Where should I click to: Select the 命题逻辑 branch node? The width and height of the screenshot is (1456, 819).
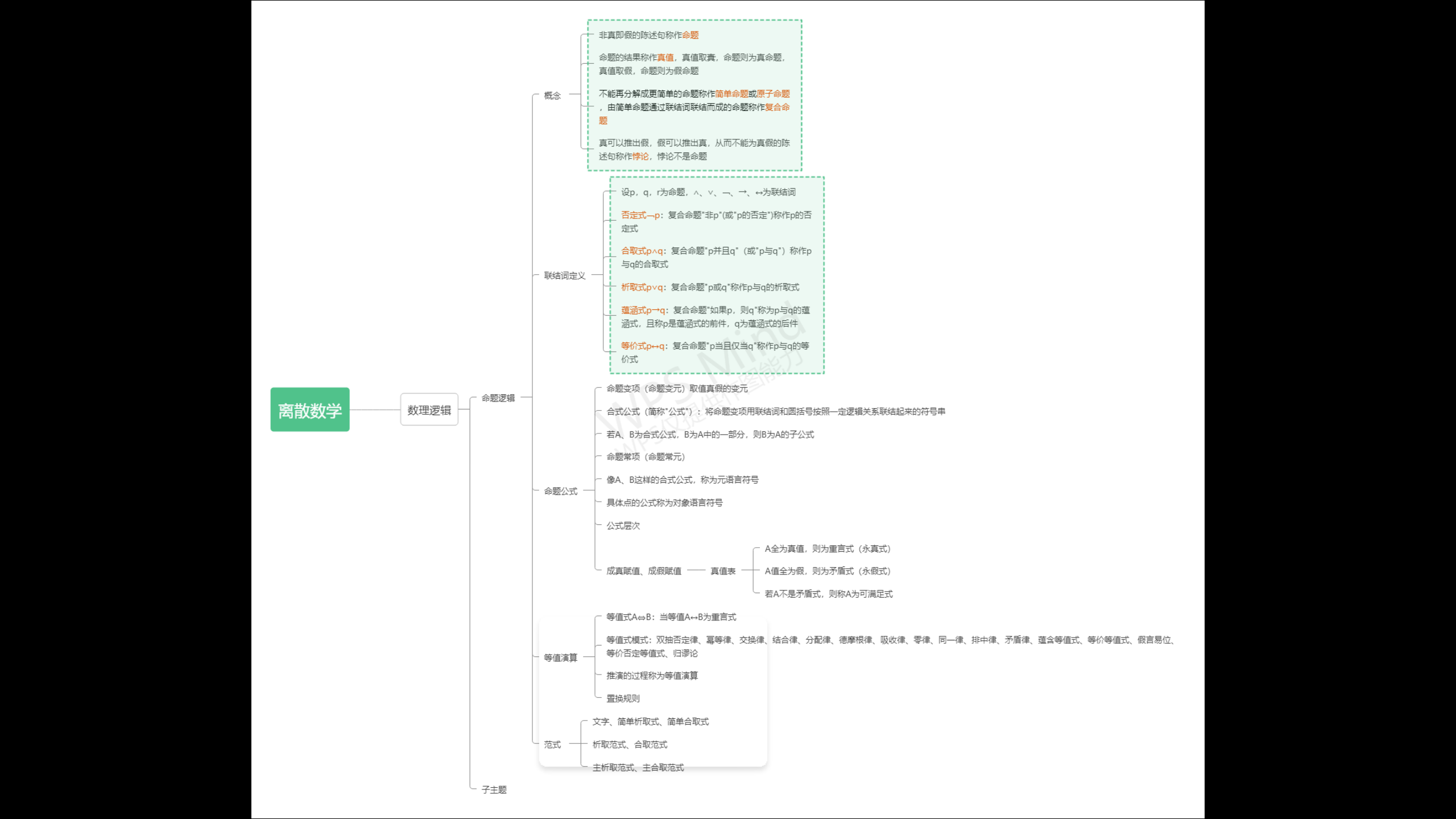498,398
